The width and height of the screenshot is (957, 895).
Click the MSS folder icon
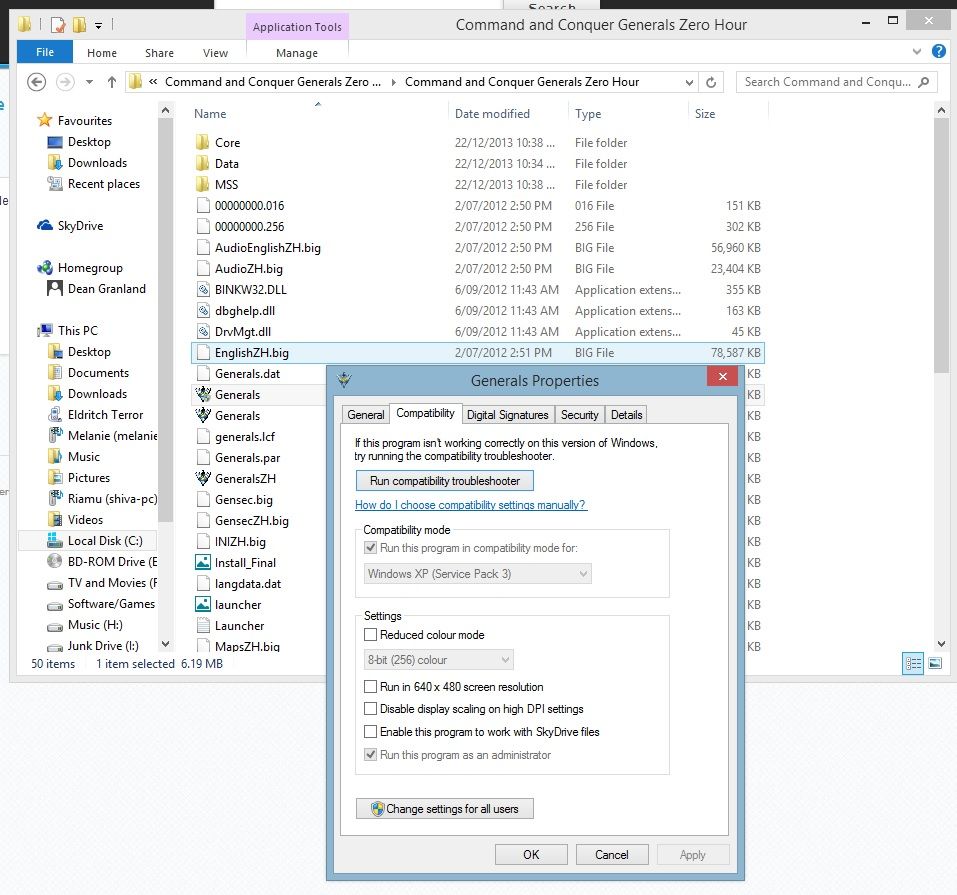point(203,184)
